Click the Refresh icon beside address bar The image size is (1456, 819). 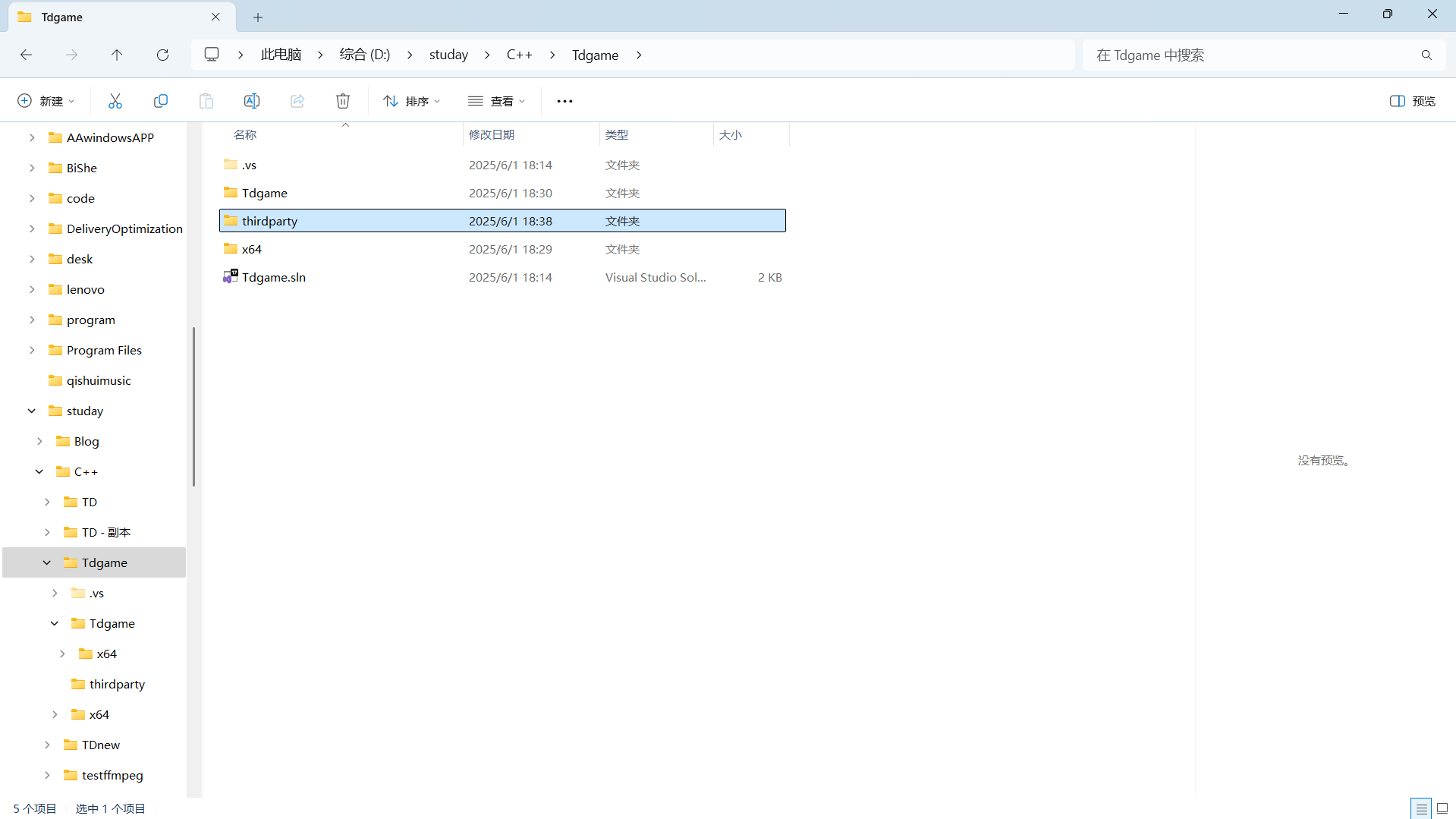[162, 55]
